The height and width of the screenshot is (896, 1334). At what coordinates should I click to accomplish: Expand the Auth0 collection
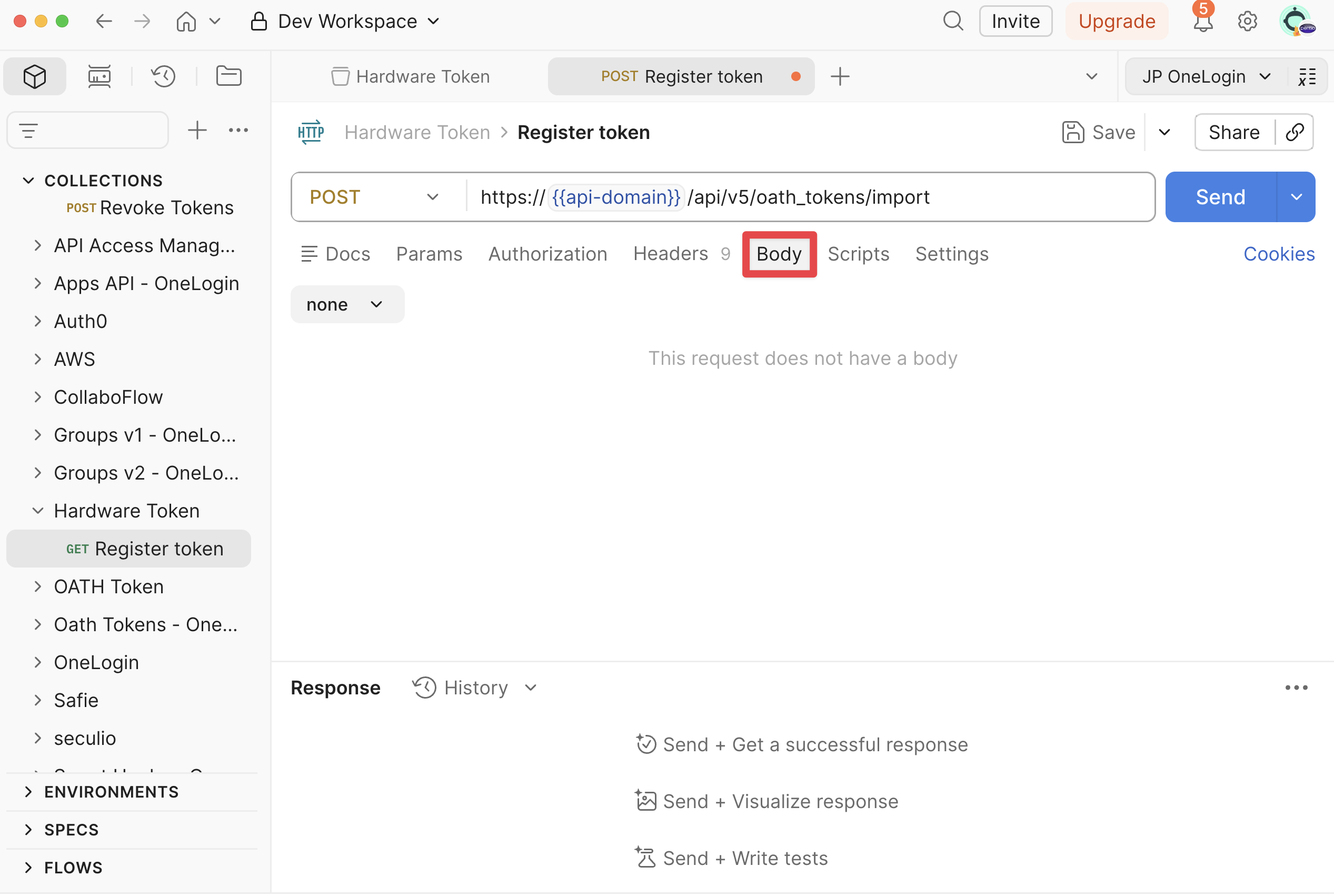38,321
